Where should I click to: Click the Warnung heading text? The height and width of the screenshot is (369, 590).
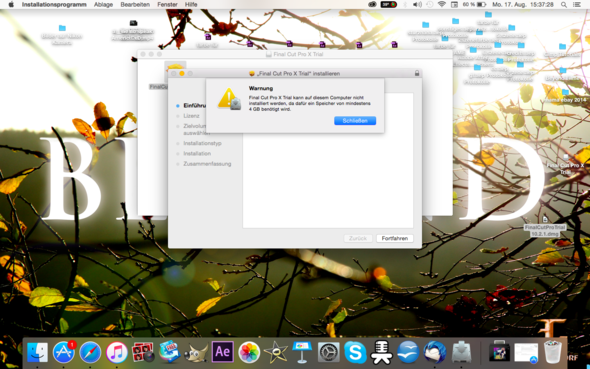click(x=261, y=88)
